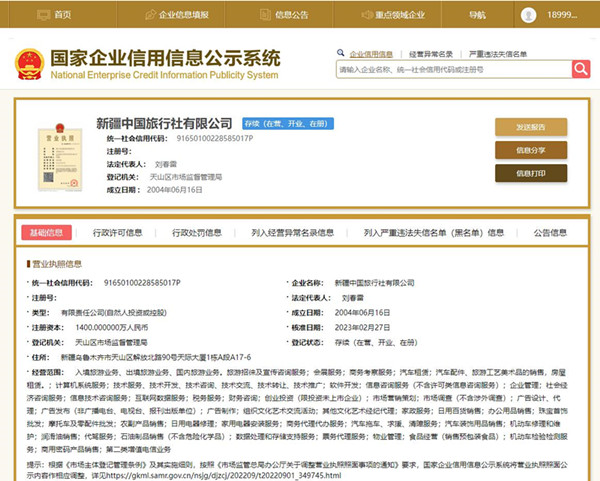The image size is (600, 481).
Task: Click the account name 18999...
Action: (x=562, y=15)
